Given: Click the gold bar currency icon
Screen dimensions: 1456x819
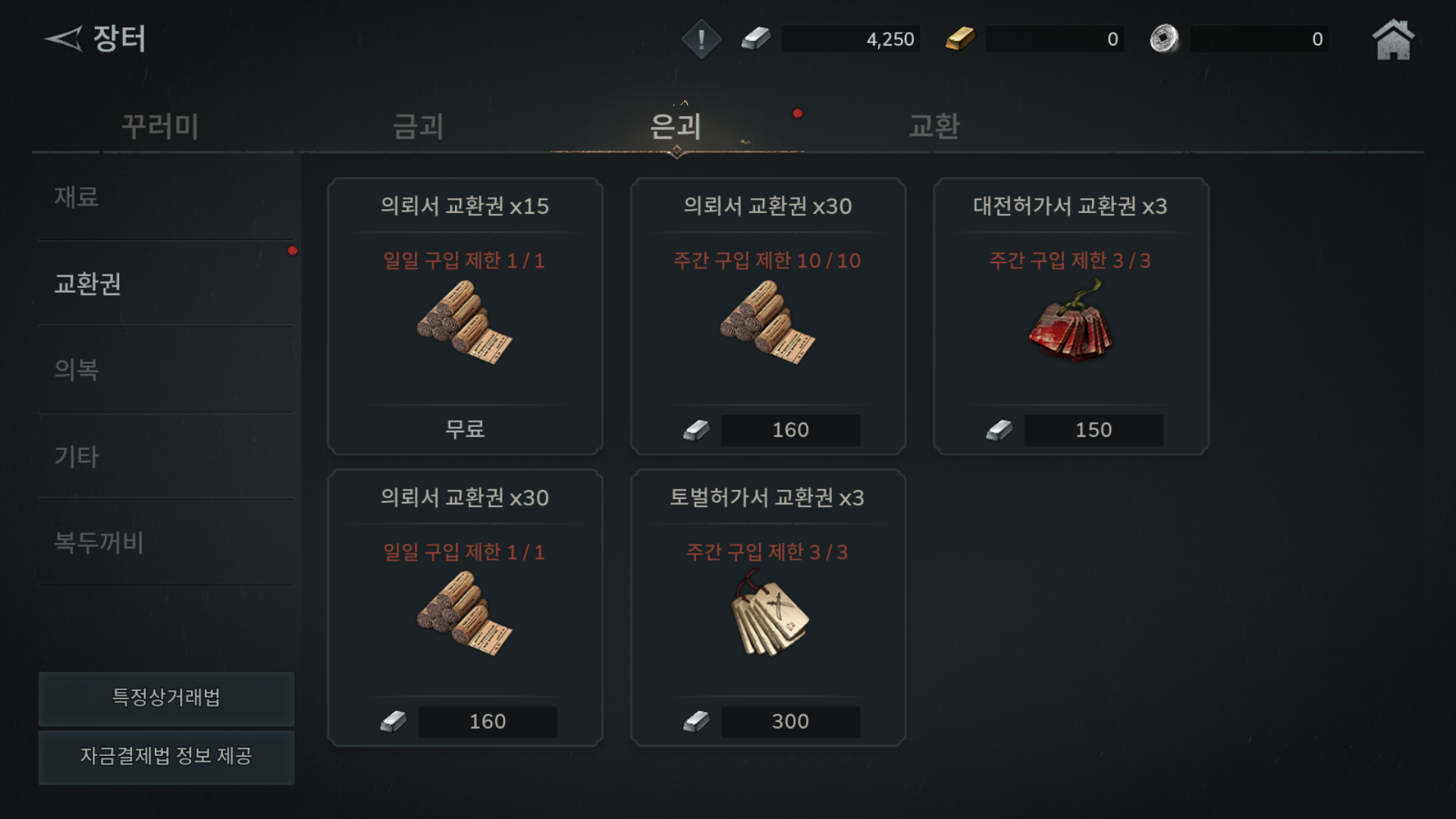Looking at the screenshot, I should click(x=960, y=39).
